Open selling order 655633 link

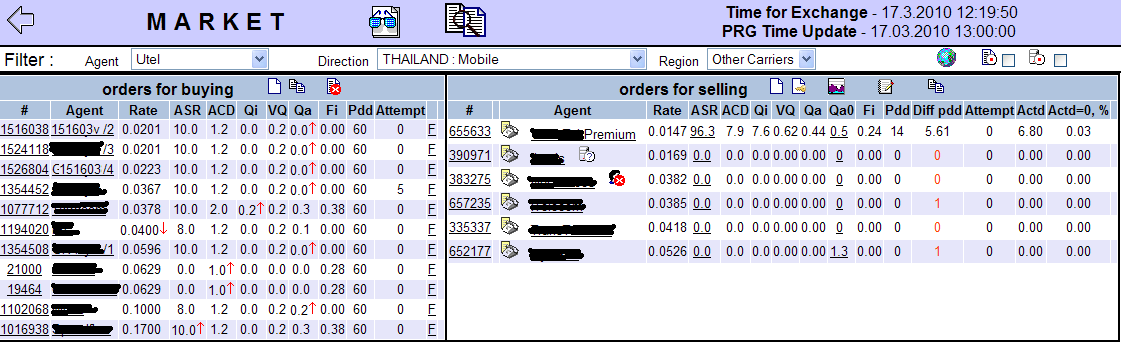tap(470, 132)
